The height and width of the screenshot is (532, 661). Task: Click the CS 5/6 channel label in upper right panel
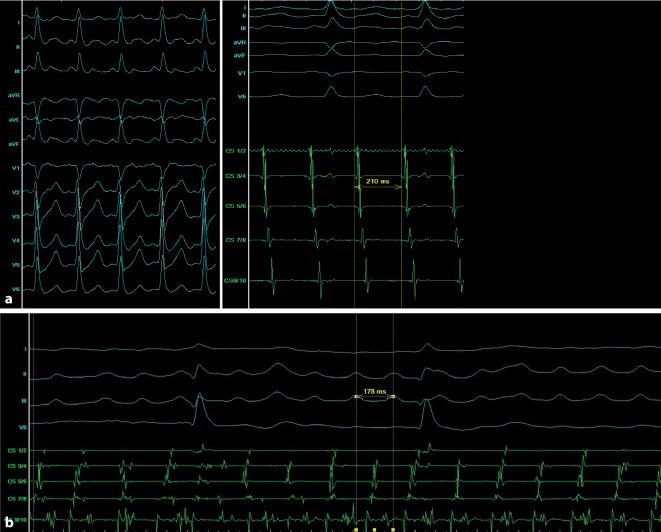coord(238,206)
